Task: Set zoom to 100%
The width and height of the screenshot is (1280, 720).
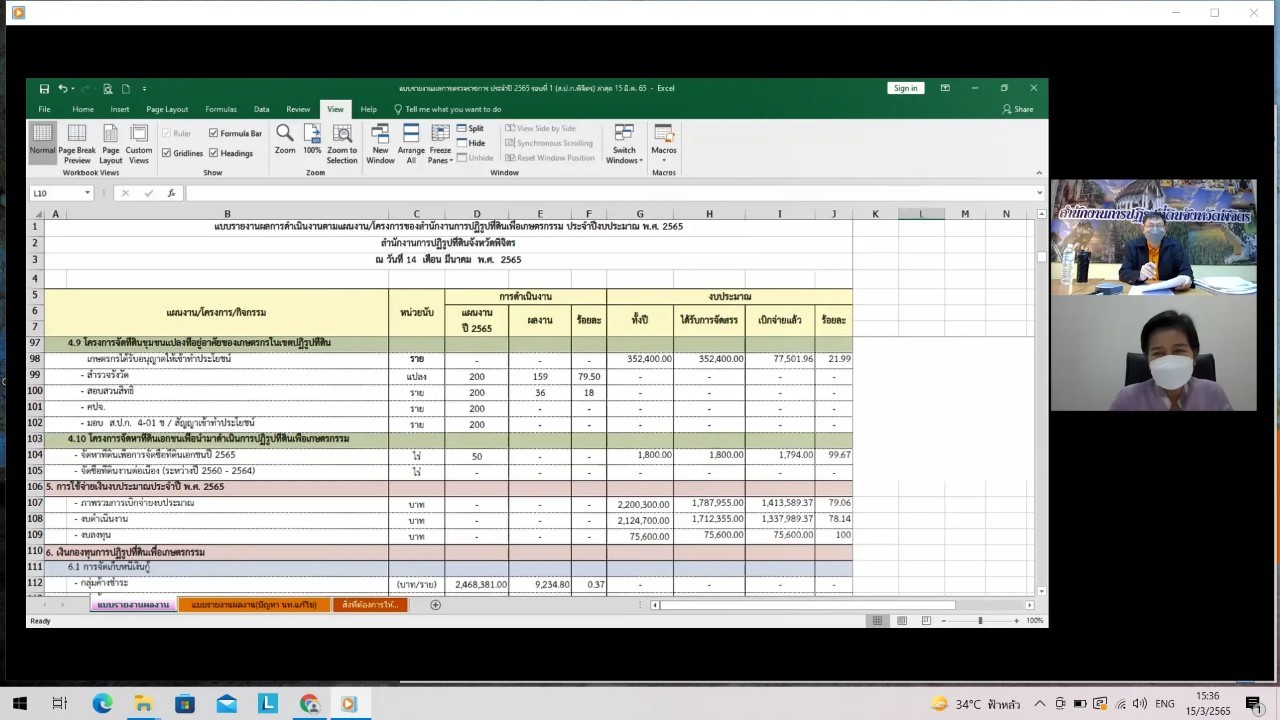Action: pos(312,139)
